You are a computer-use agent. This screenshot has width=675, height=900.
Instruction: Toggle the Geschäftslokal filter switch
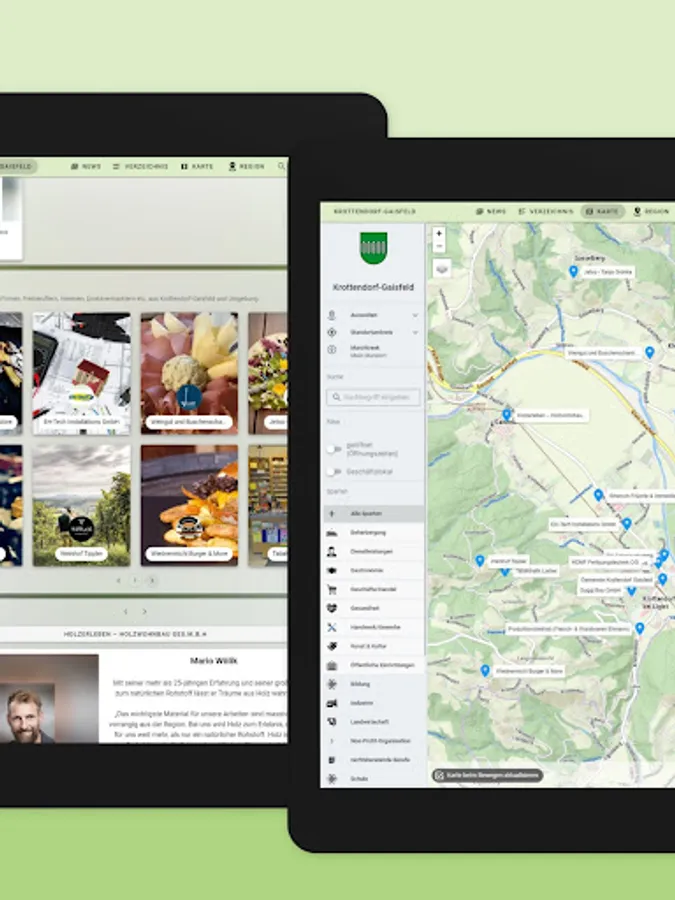point(333,472)
